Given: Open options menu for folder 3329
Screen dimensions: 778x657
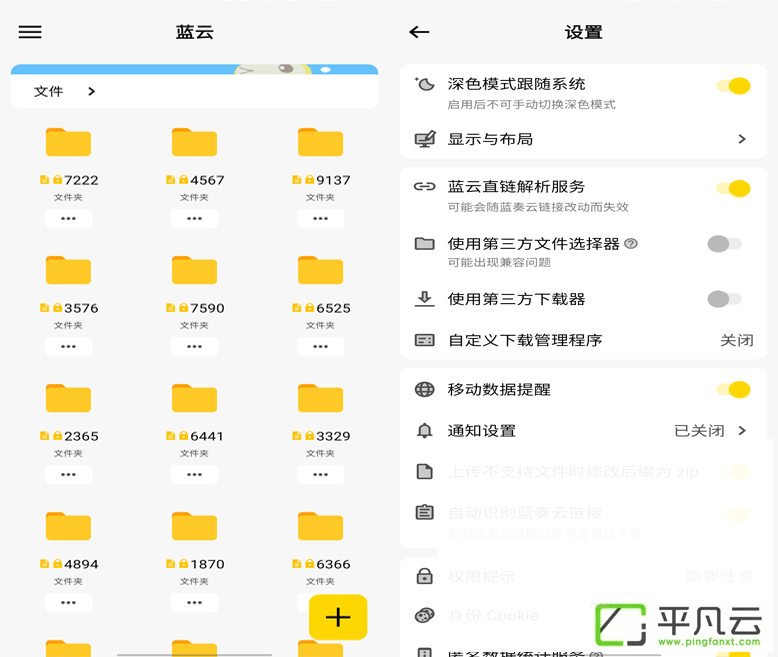Looking at the screenshot, I should click(320, 474).
